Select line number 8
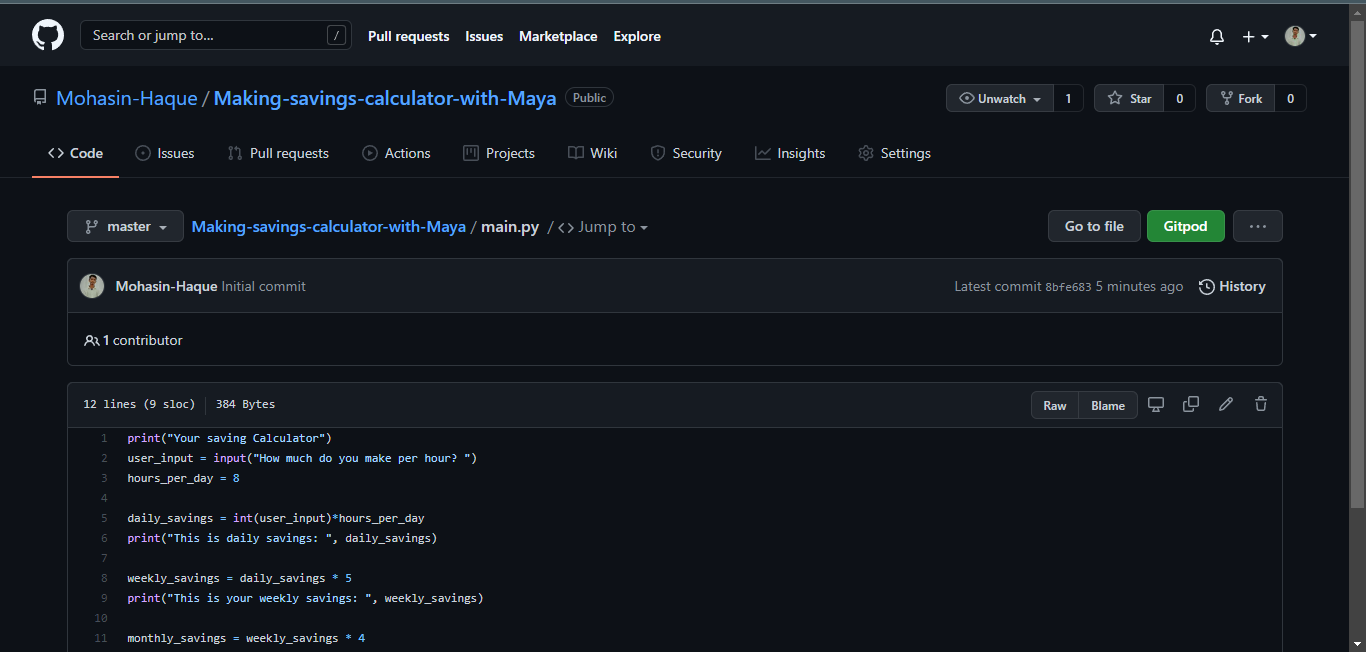The width and height of the screenshot is (1366, 652). (x=103, y=578)
